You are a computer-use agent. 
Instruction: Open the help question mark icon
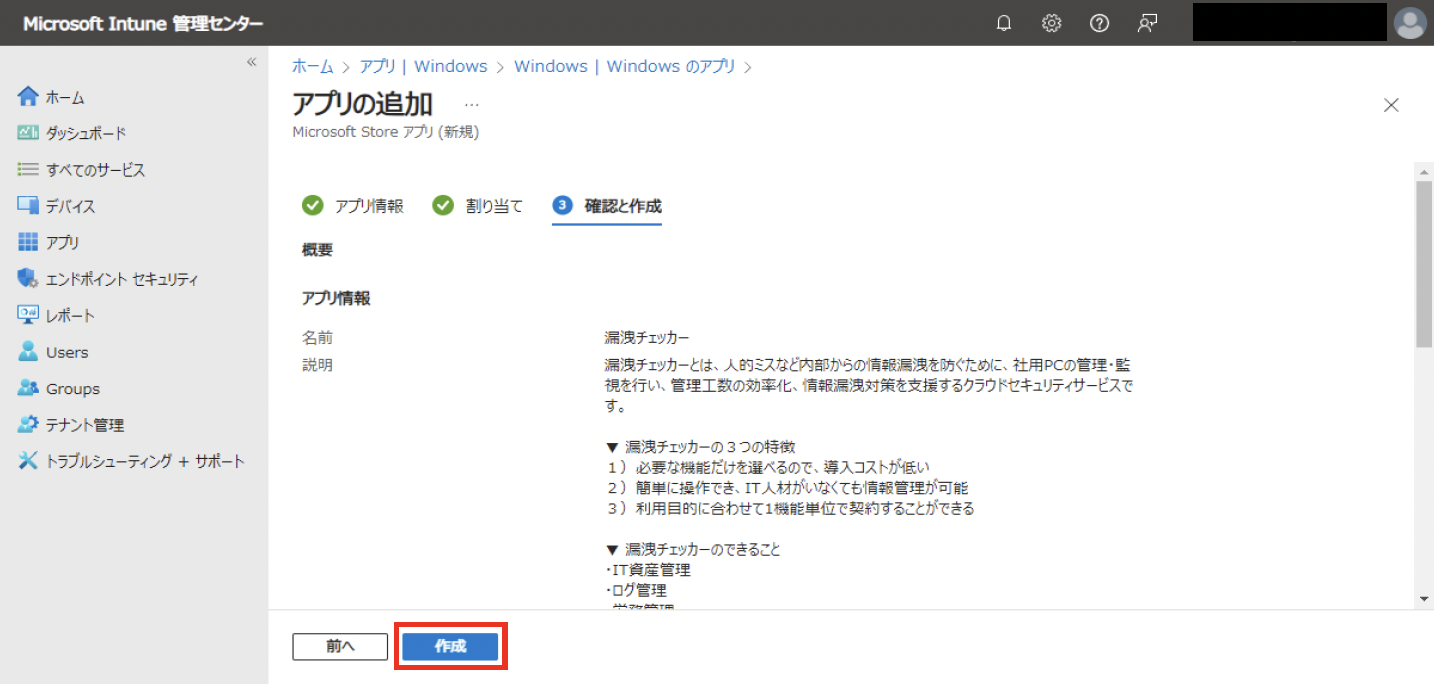click(x=1100, y=24)
